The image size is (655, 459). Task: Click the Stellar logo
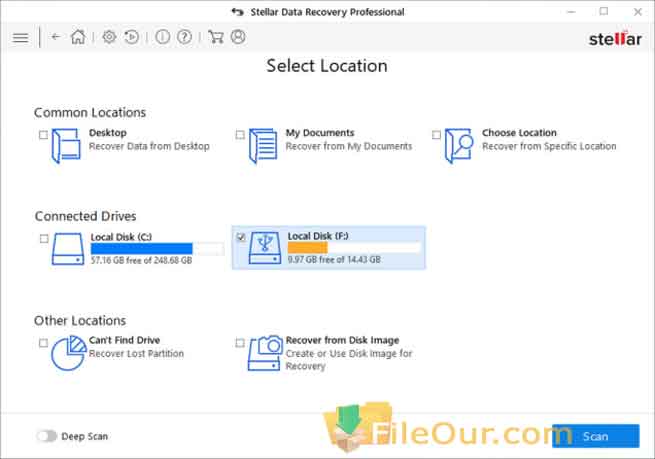(x=615, y=39)
